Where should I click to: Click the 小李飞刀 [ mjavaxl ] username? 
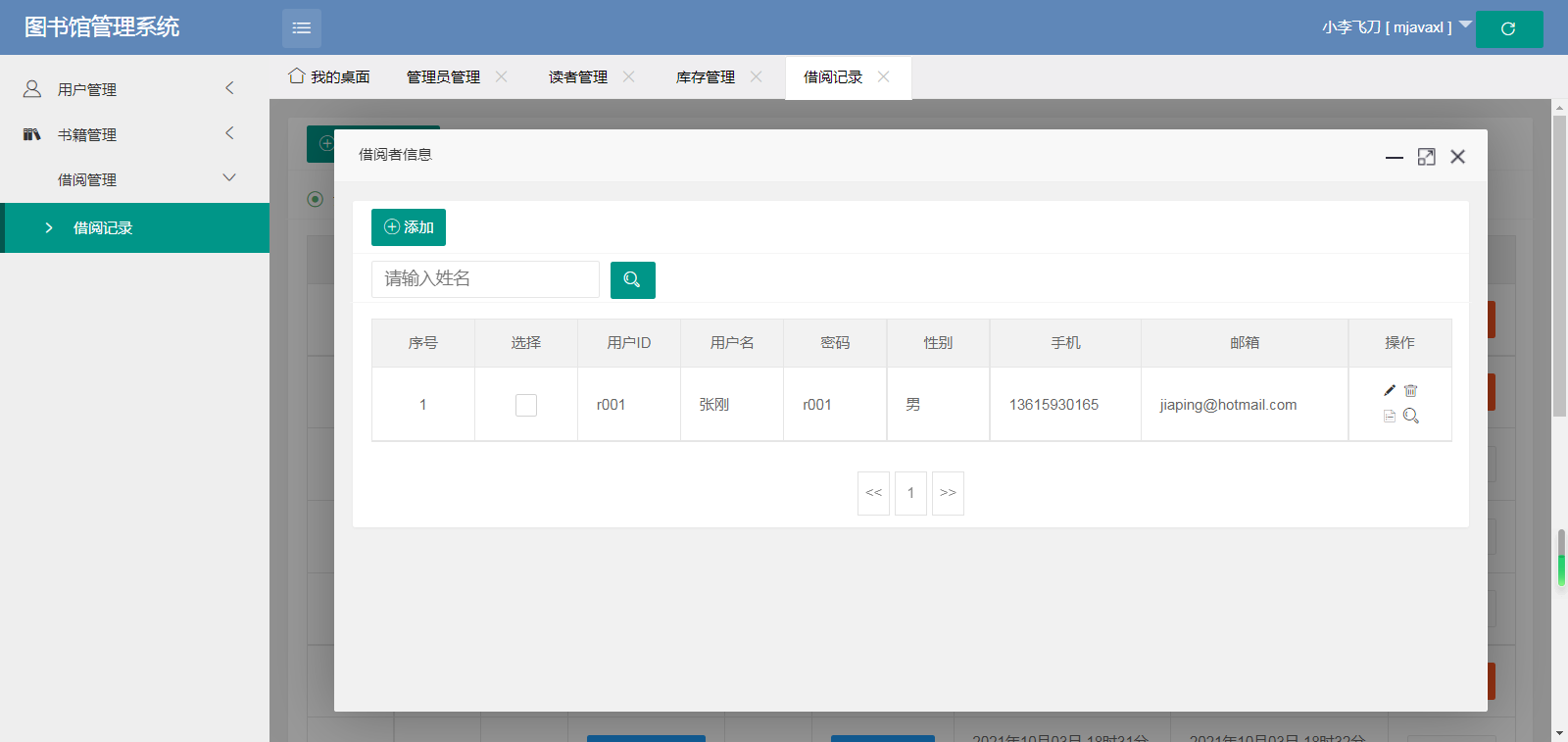1387,27
